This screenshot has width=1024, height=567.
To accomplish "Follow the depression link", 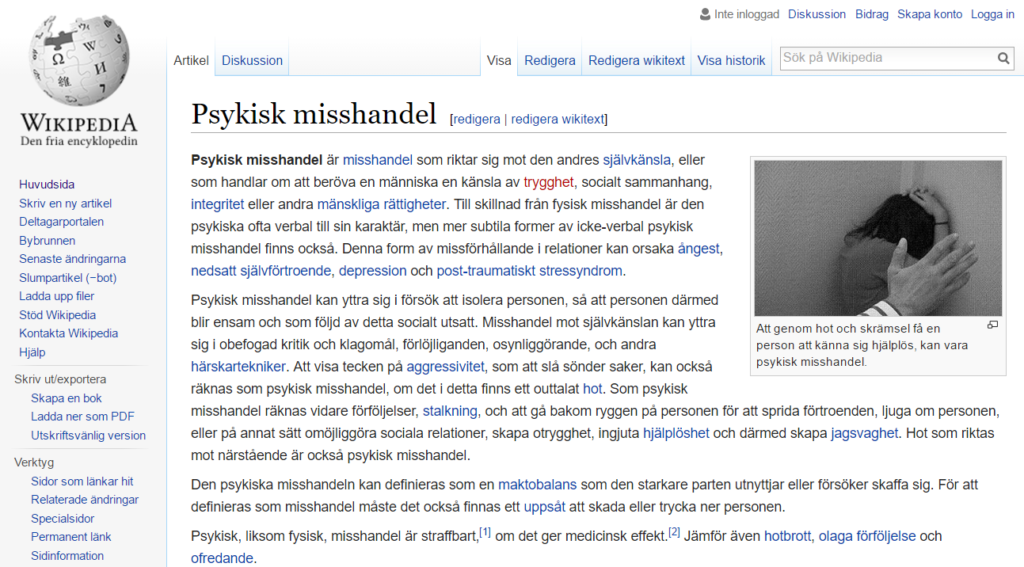I will coord(372,271).
